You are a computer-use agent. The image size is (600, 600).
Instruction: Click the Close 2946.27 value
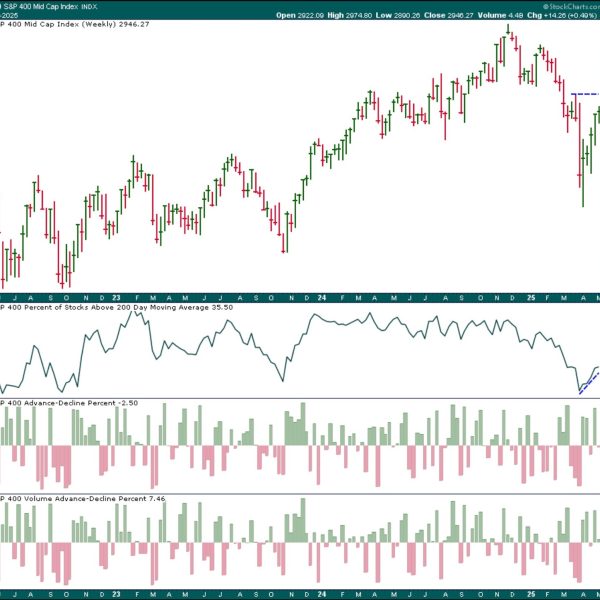448,15
